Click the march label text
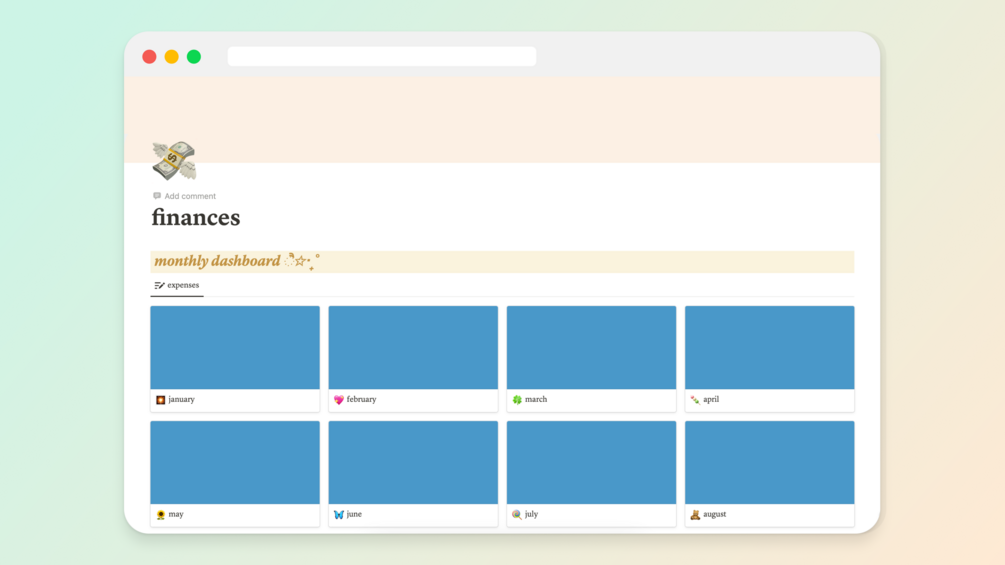The height and width of the screenshot is (565, 1005). (x=536, y=399)
